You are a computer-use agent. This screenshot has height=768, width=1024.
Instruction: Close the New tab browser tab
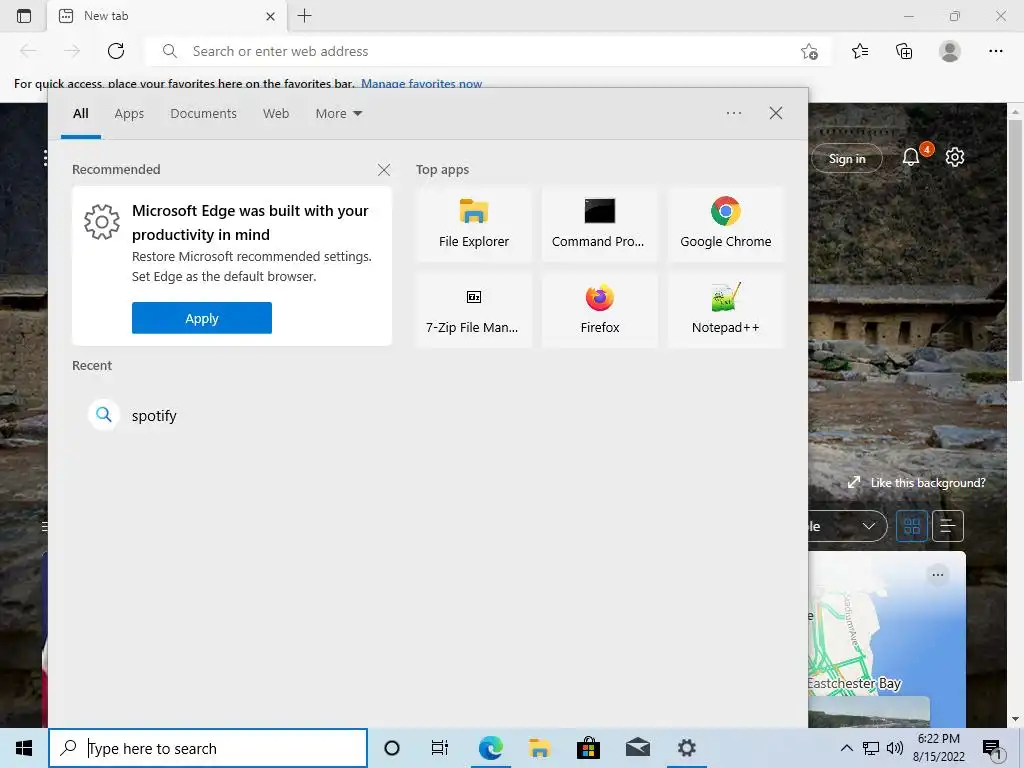pyautogui.click(x=270, y=16)
